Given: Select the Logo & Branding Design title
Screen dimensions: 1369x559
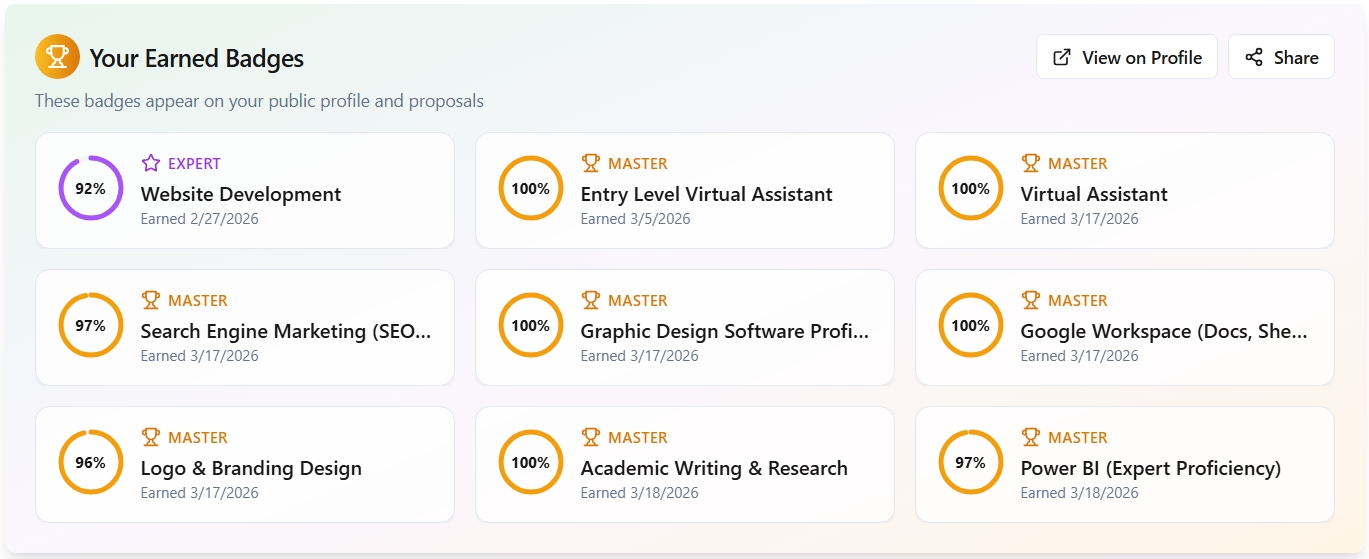Looking at the screenshot, I should click(x=251, y=468).
